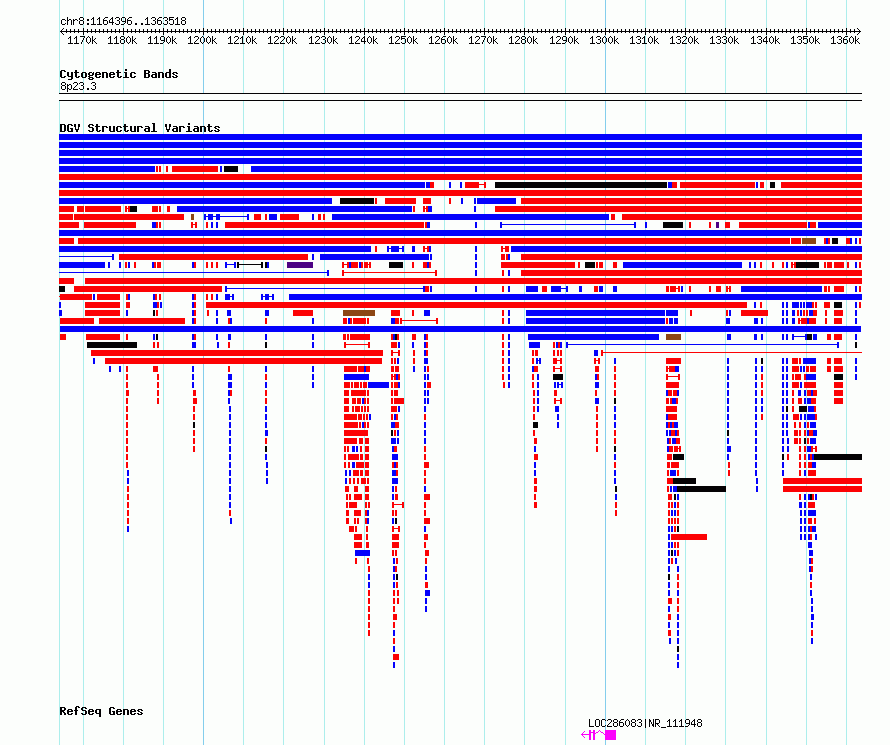The height and width of the screenshot is (745, 890).
Task: Click the 1330k ruler label
Action: [724, 40]
